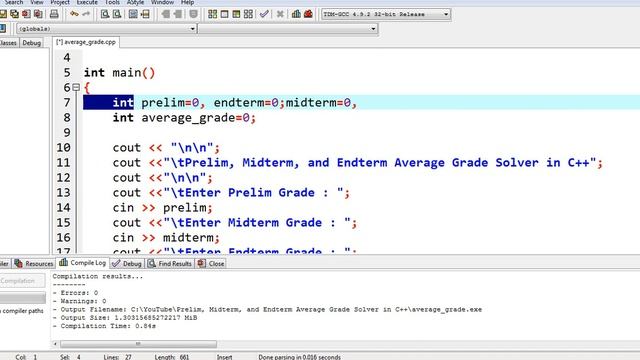This screenshot has height=360, width=640.
Task: Click 'average_grade=0;' on line 8
Action: (x=199, y=118)
